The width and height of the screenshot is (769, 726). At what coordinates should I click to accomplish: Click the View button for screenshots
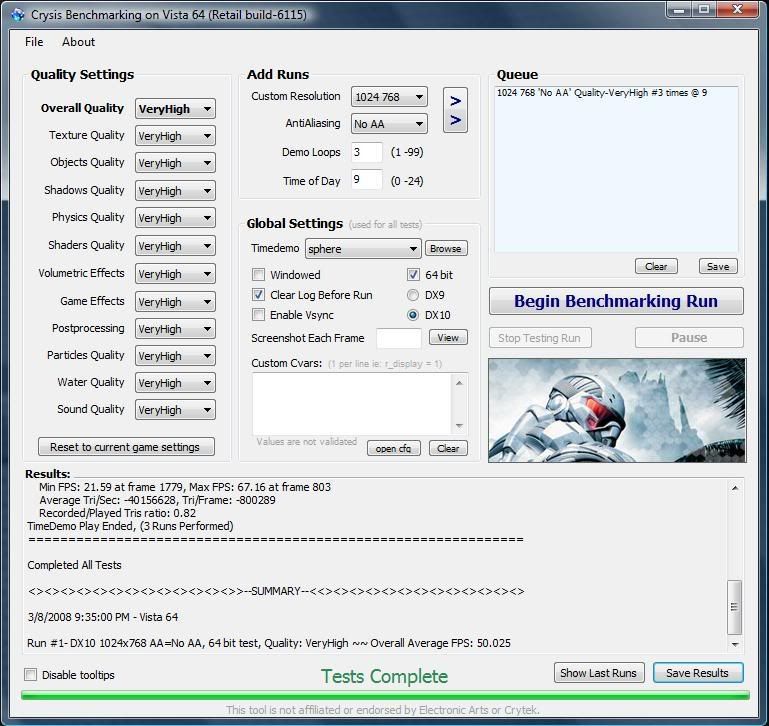448,337
